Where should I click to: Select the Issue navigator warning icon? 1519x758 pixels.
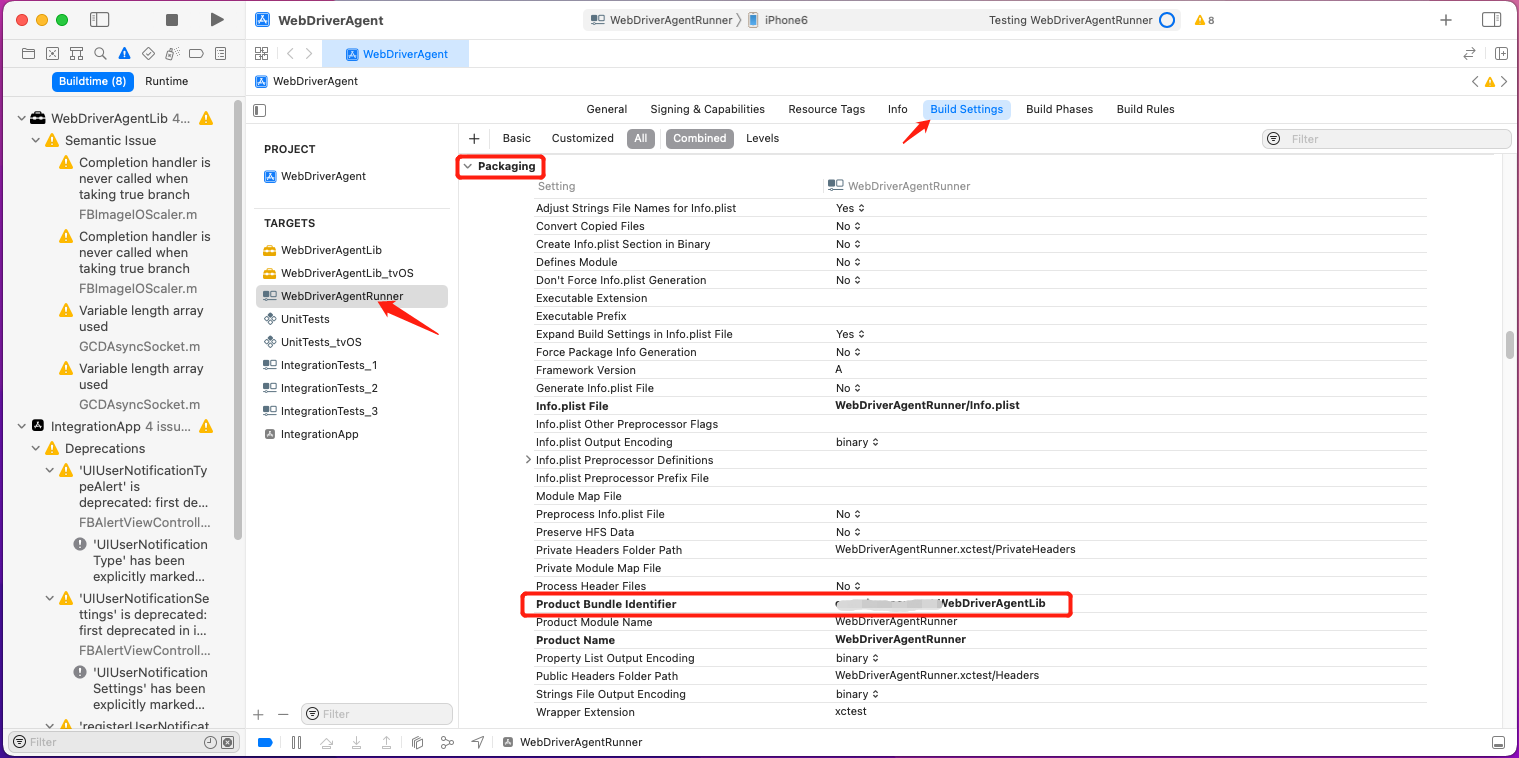[124, 53]
